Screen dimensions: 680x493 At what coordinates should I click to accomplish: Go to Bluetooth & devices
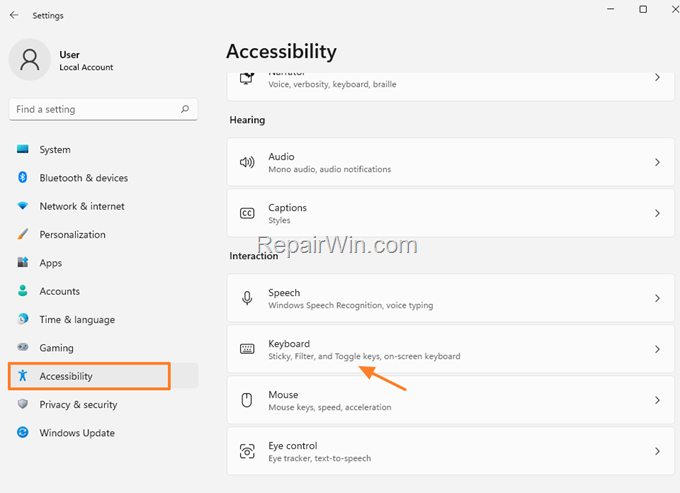click(x=103, y=178)
